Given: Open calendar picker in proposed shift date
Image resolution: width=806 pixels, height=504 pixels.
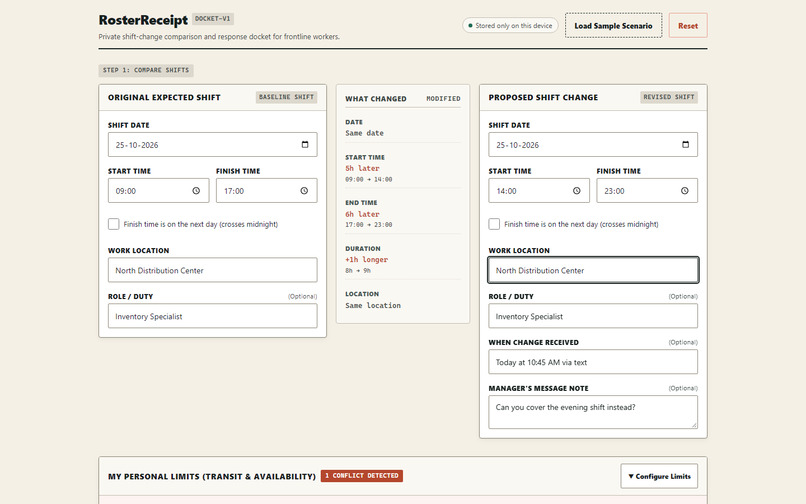Looking at the screenshot, I should point(685,145).
